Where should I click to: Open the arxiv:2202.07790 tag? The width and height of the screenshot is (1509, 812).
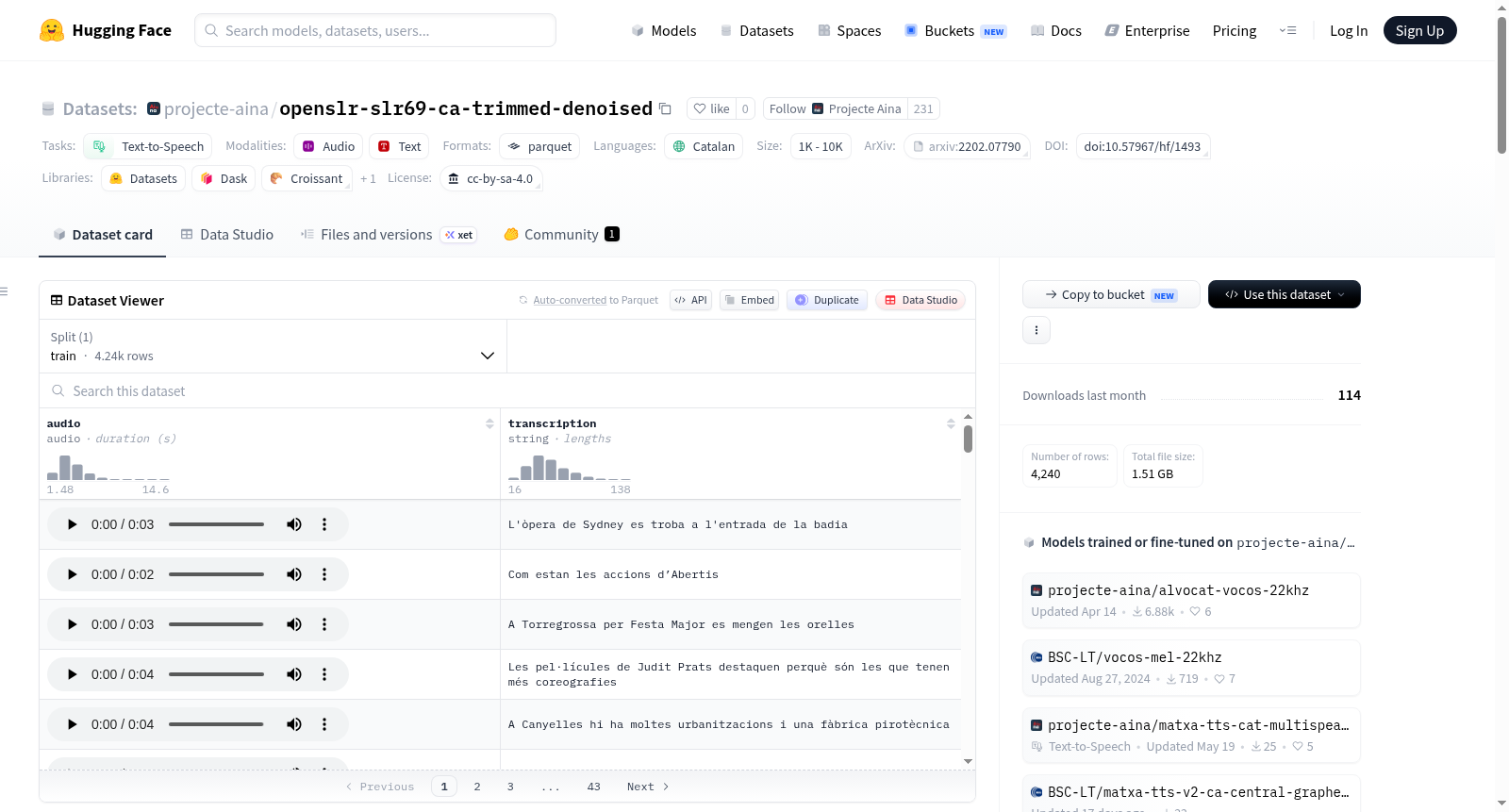pos(967,146)
